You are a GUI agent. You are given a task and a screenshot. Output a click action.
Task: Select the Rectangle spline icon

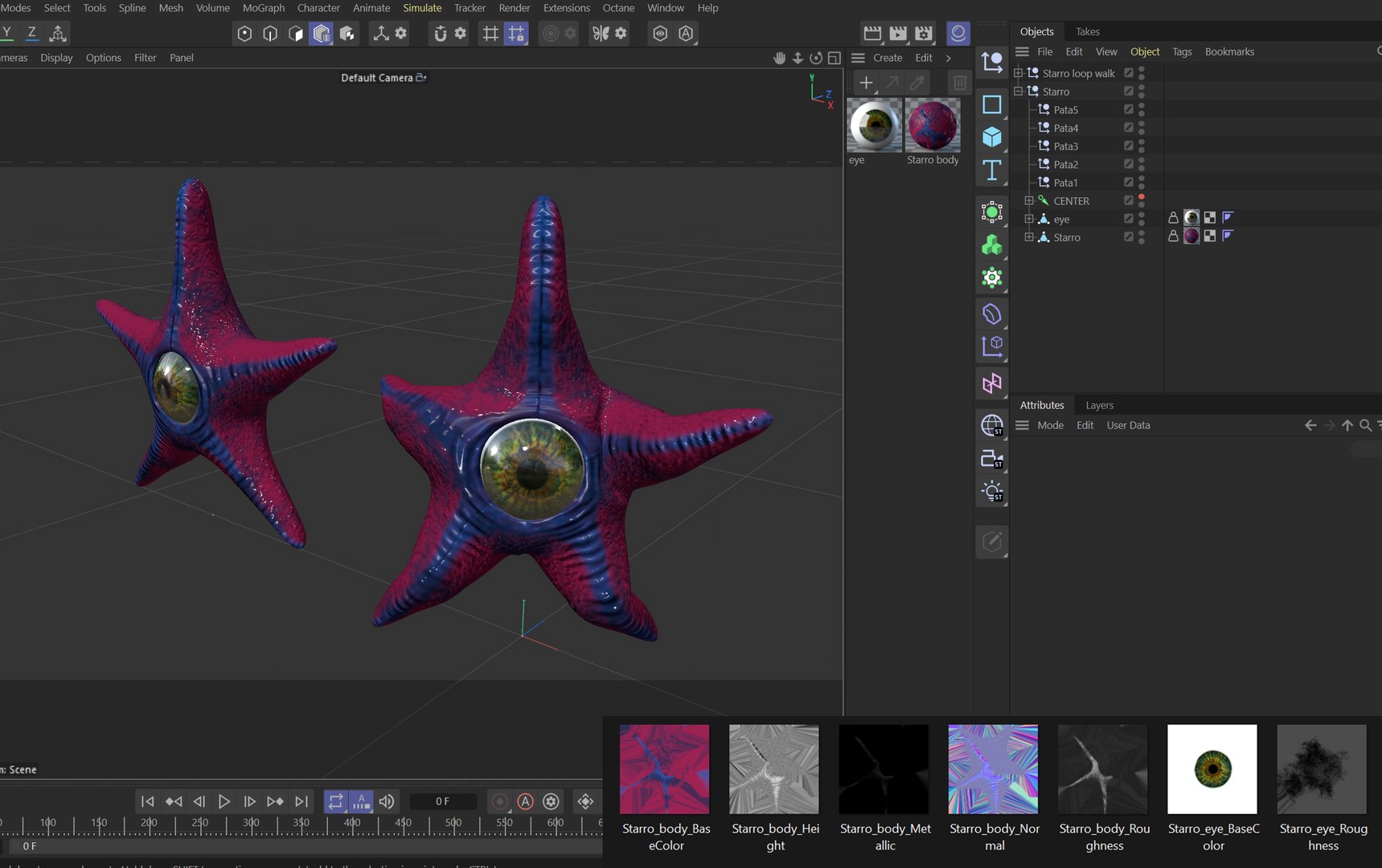pos(992,104)
